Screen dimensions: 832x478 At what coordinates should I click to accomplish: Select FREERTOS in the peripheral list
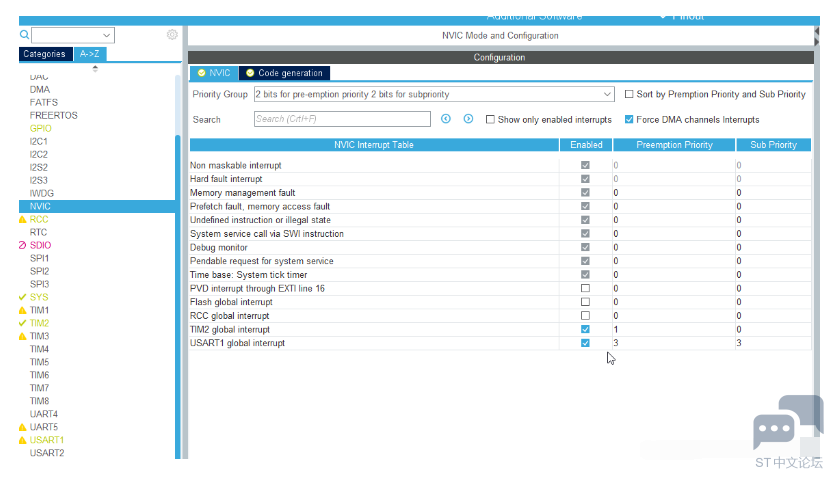coord(53,115)
